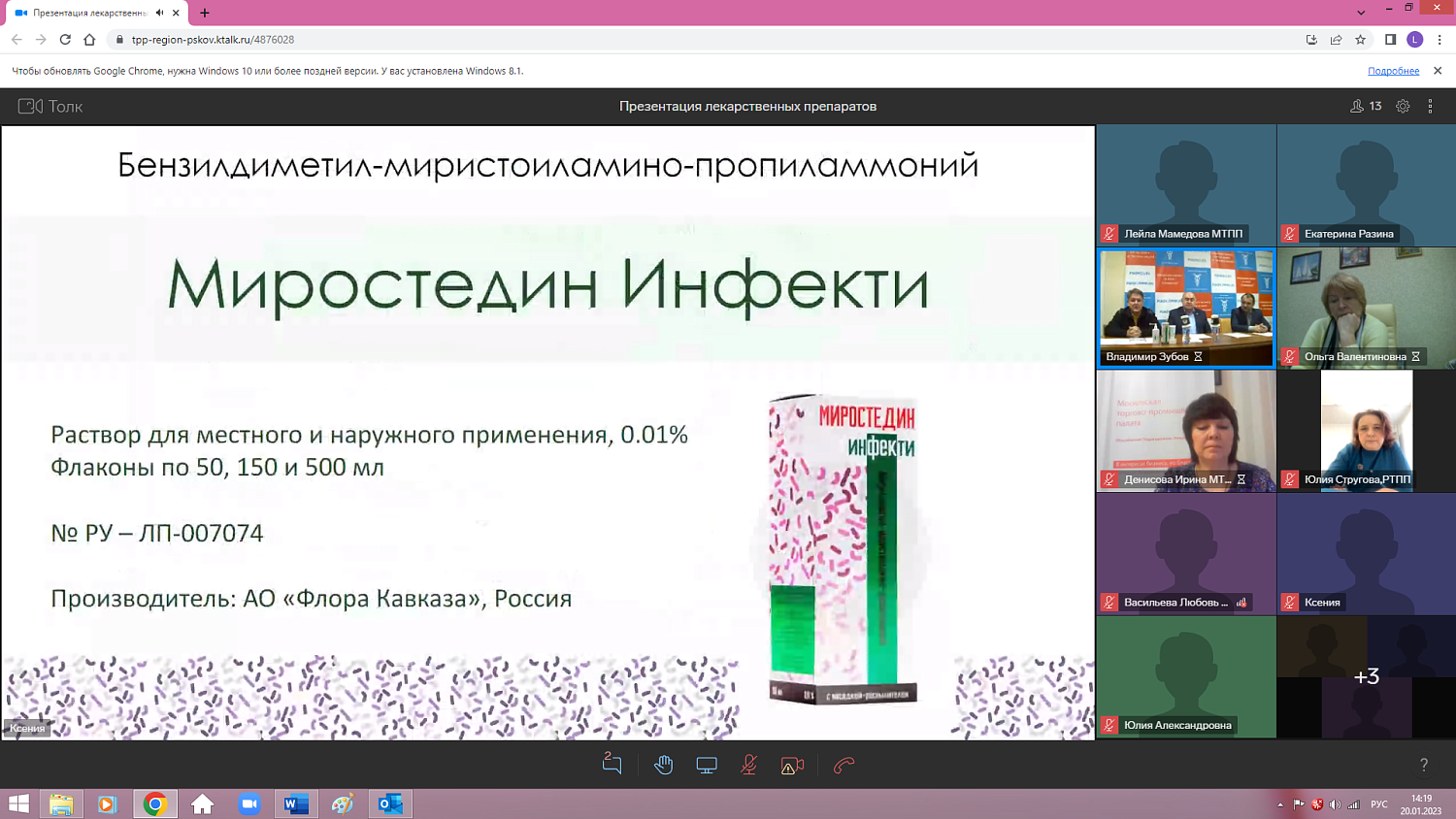This screenshot has height=819, width=1456.
Task: Open participants list showing 13
Action: coord(1366,106)
